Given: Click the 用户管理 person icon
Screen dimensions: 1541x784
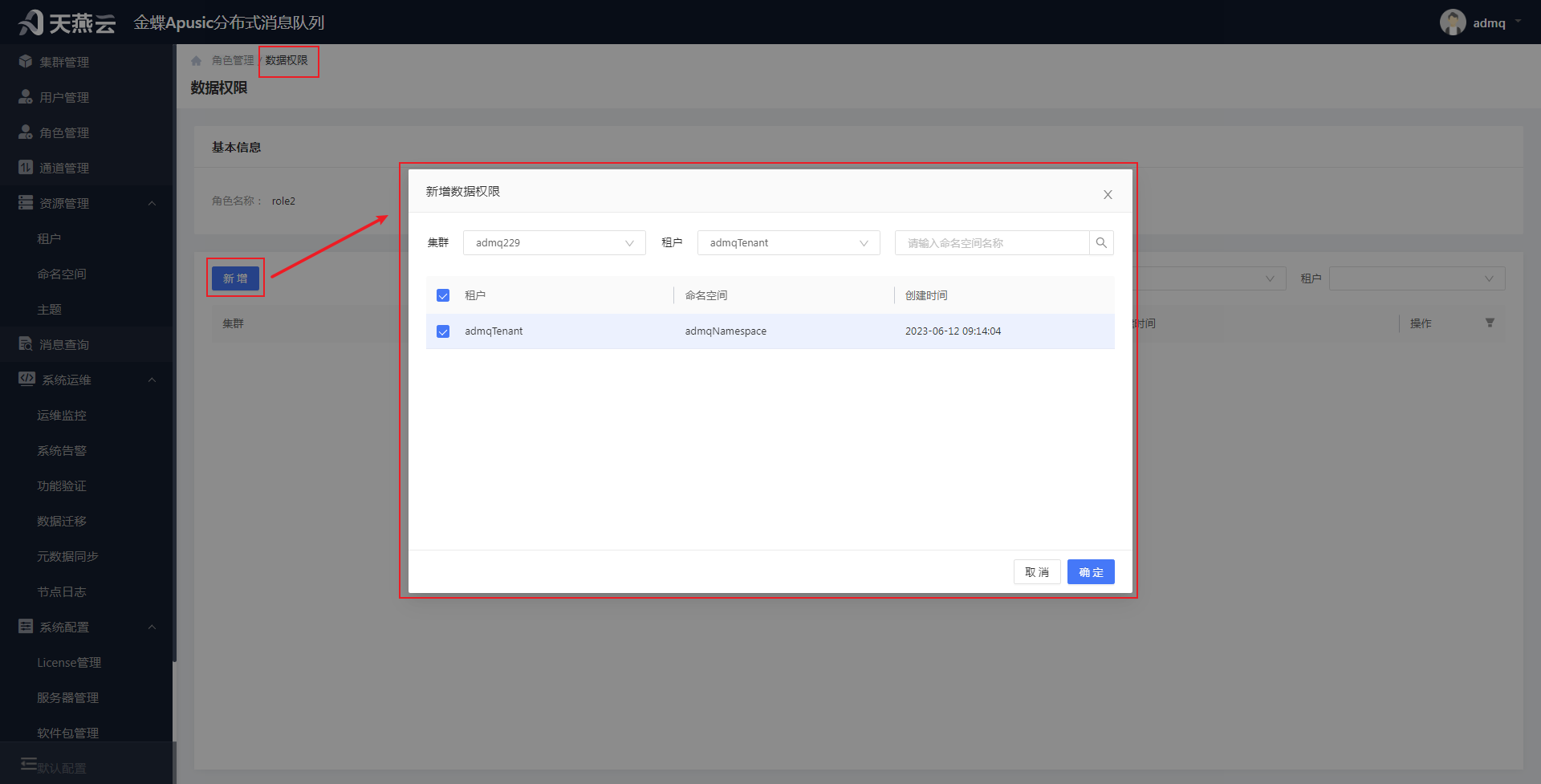Looking at the screenshot, I should tap(26, 97).
